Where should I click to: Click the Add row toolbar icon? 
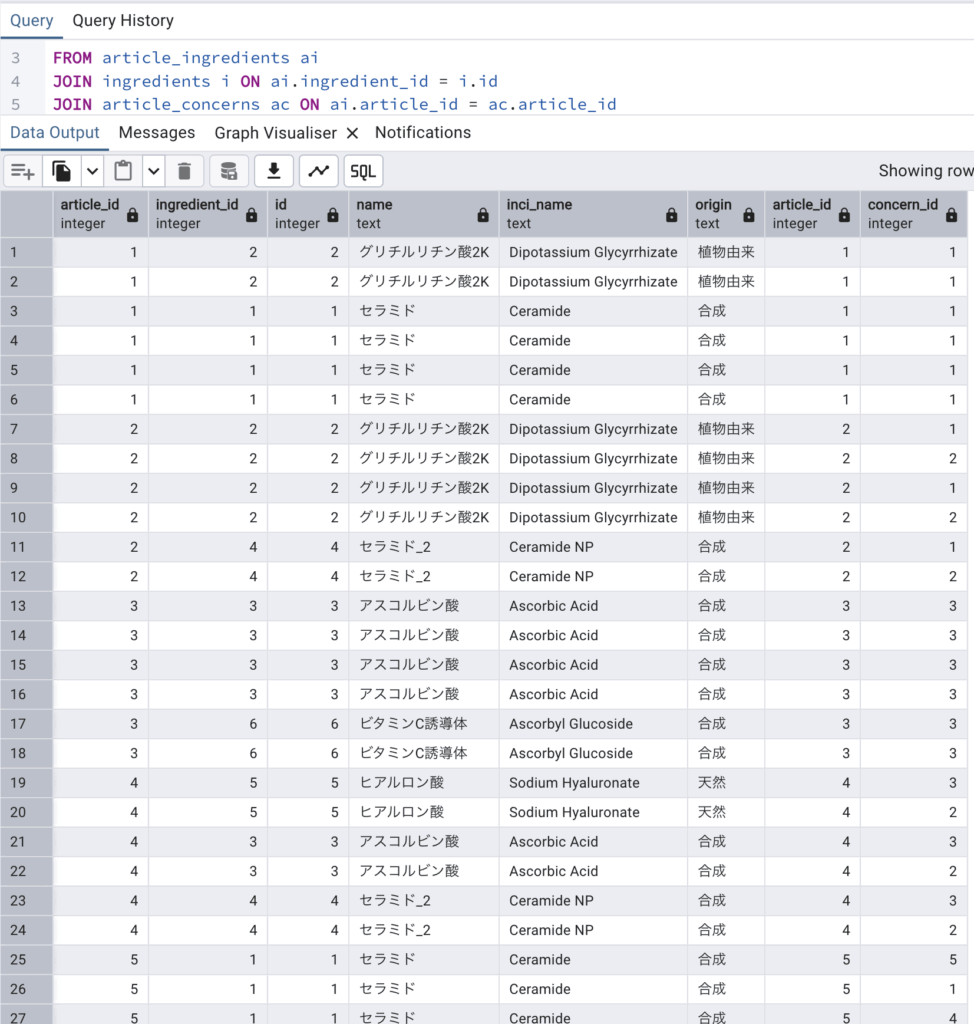click(x=23, y=171)
